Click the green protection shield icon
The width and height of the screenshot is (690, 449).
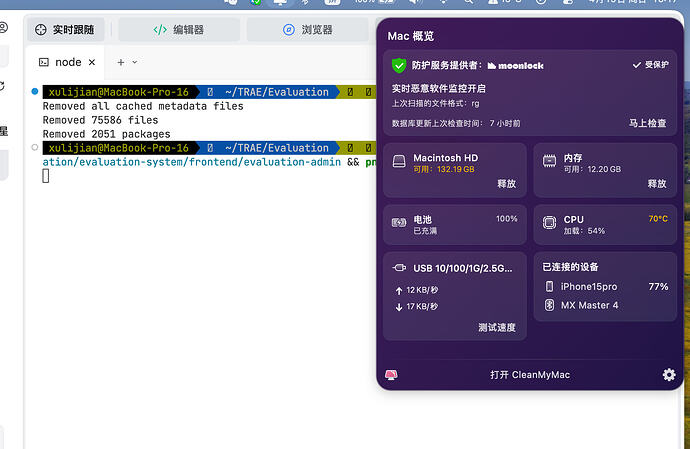tap(399, 66)
